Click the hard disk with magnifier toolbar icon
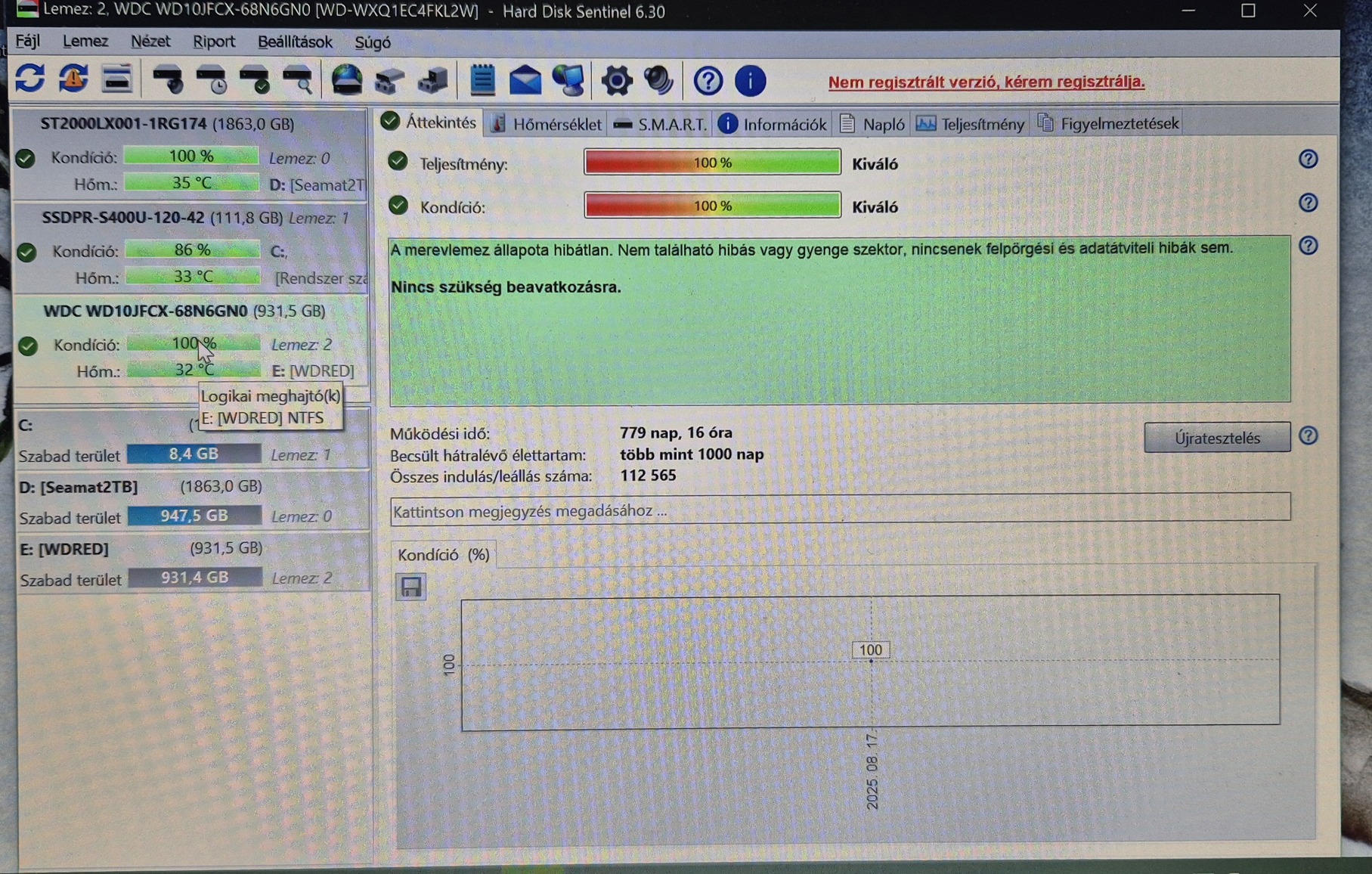The image size is (1372, 874). click(298, 79)
